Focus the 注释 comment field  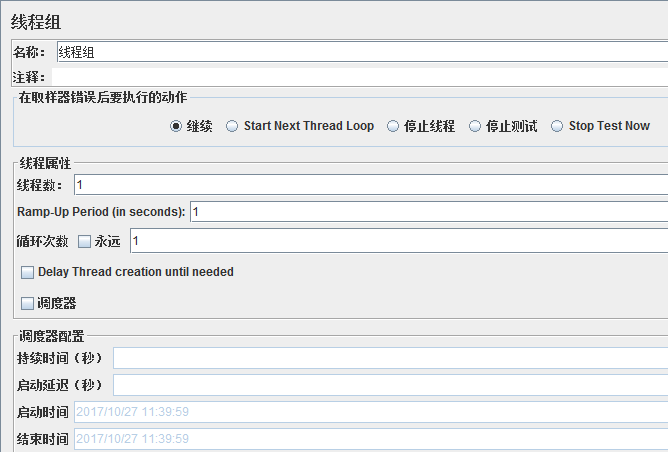coord(360,77)
